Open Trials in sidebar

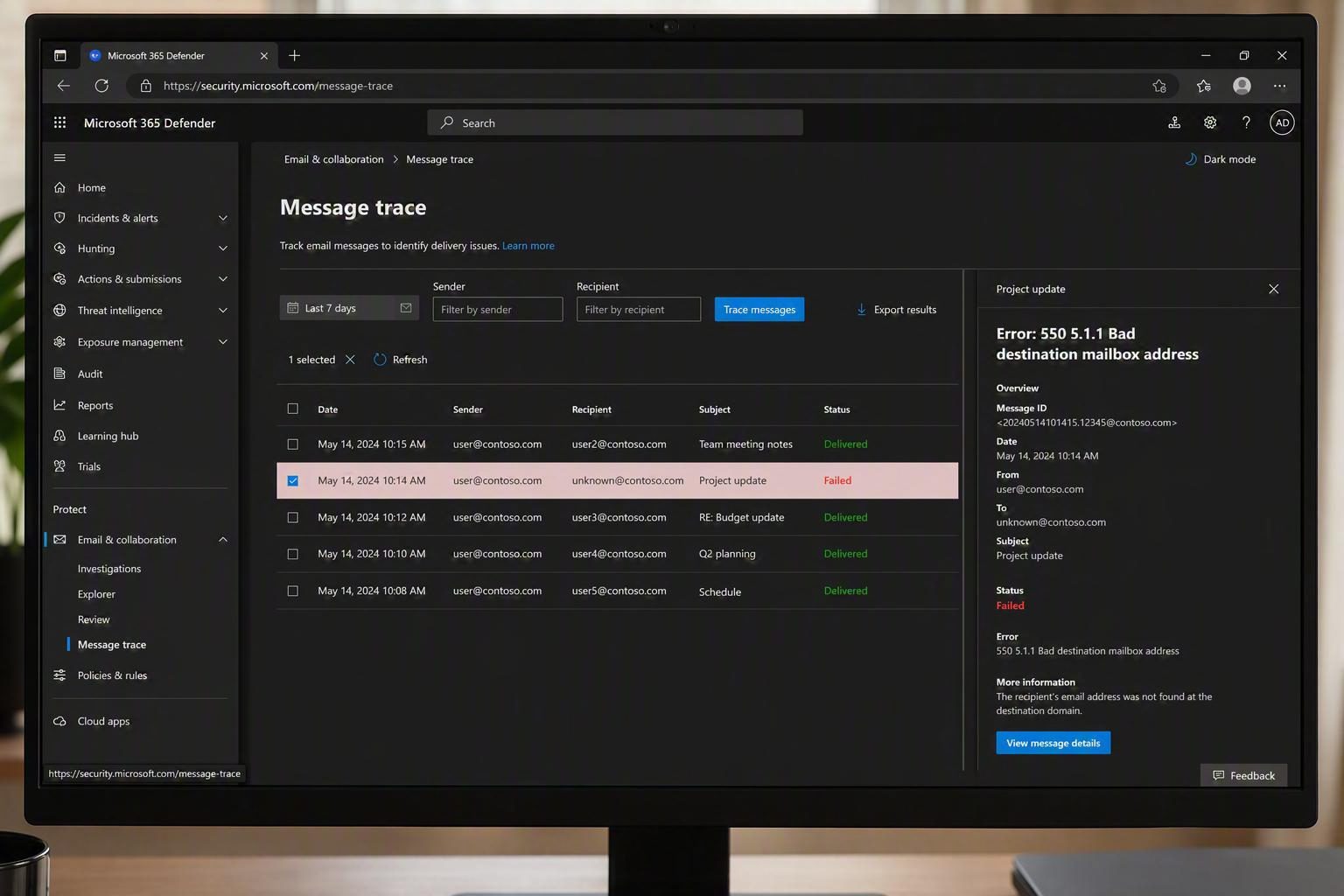click(x=88, y=466)
